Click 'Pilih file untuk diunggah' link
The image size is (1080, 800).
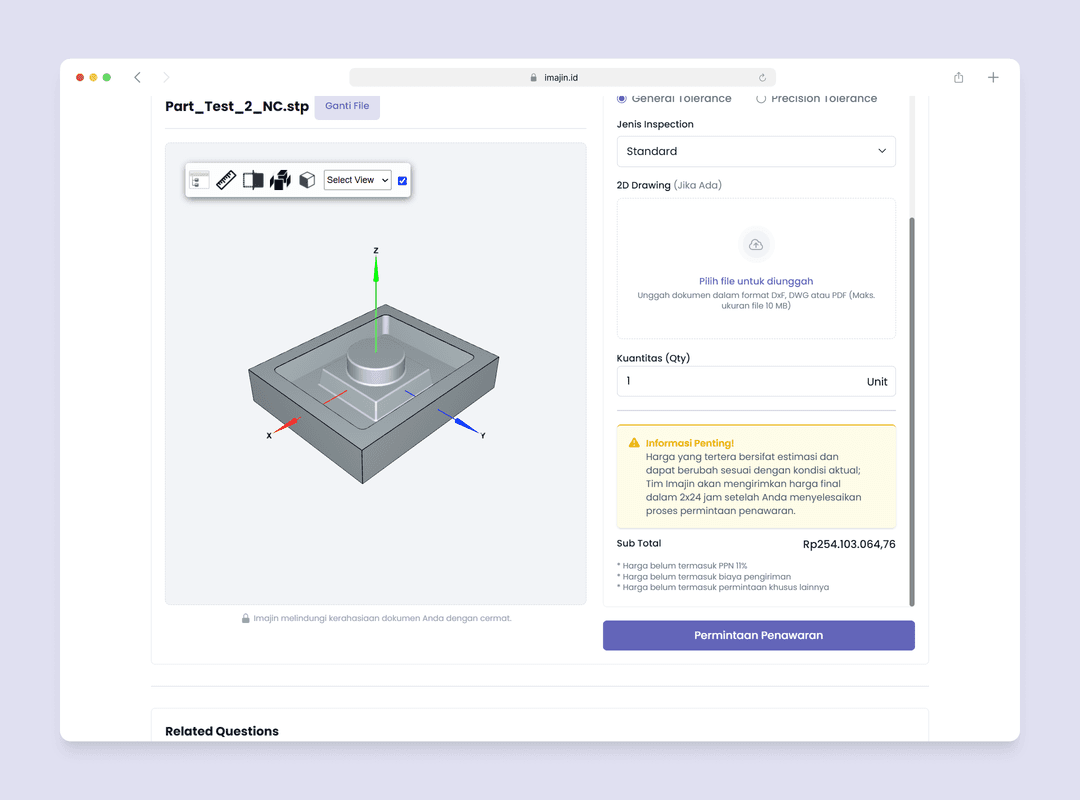[756, 282]
